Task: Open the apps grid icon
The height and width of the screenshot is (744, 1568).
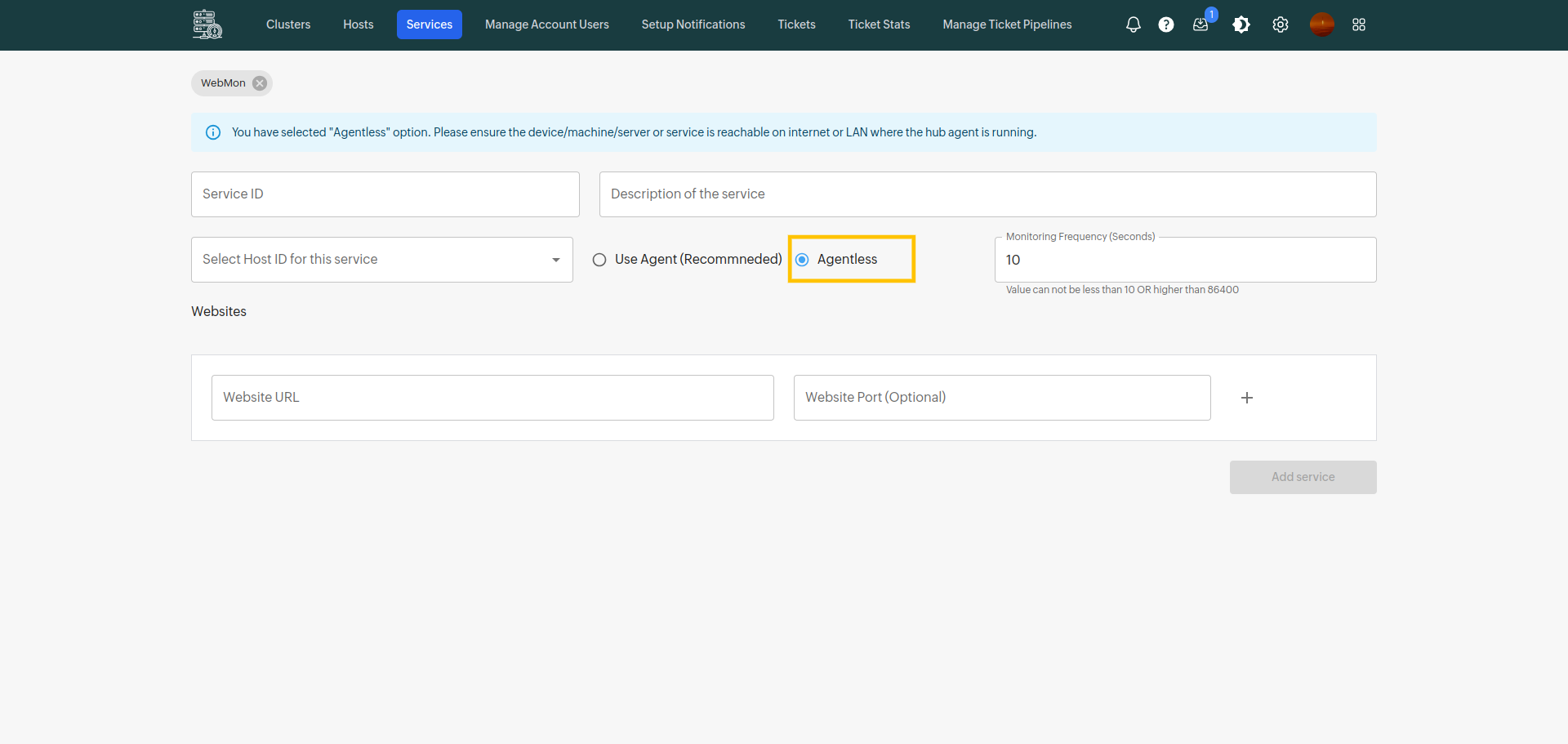Action: point(1359,25)
